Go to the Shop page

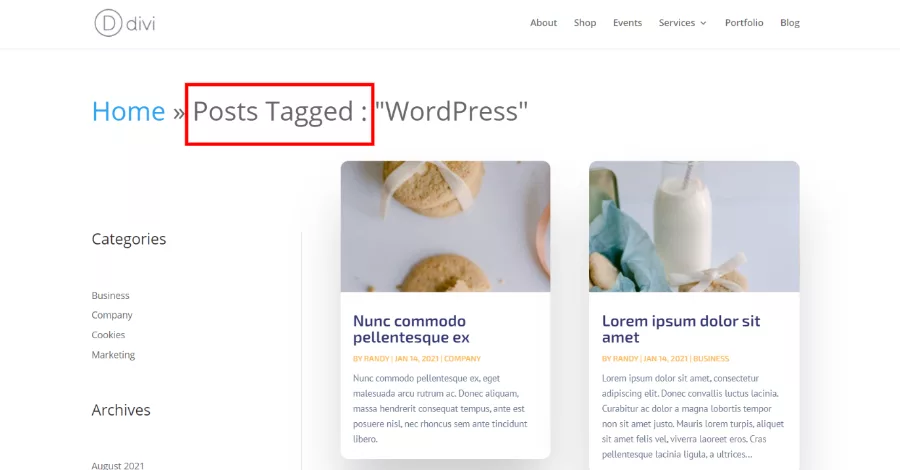pos(585,23)
